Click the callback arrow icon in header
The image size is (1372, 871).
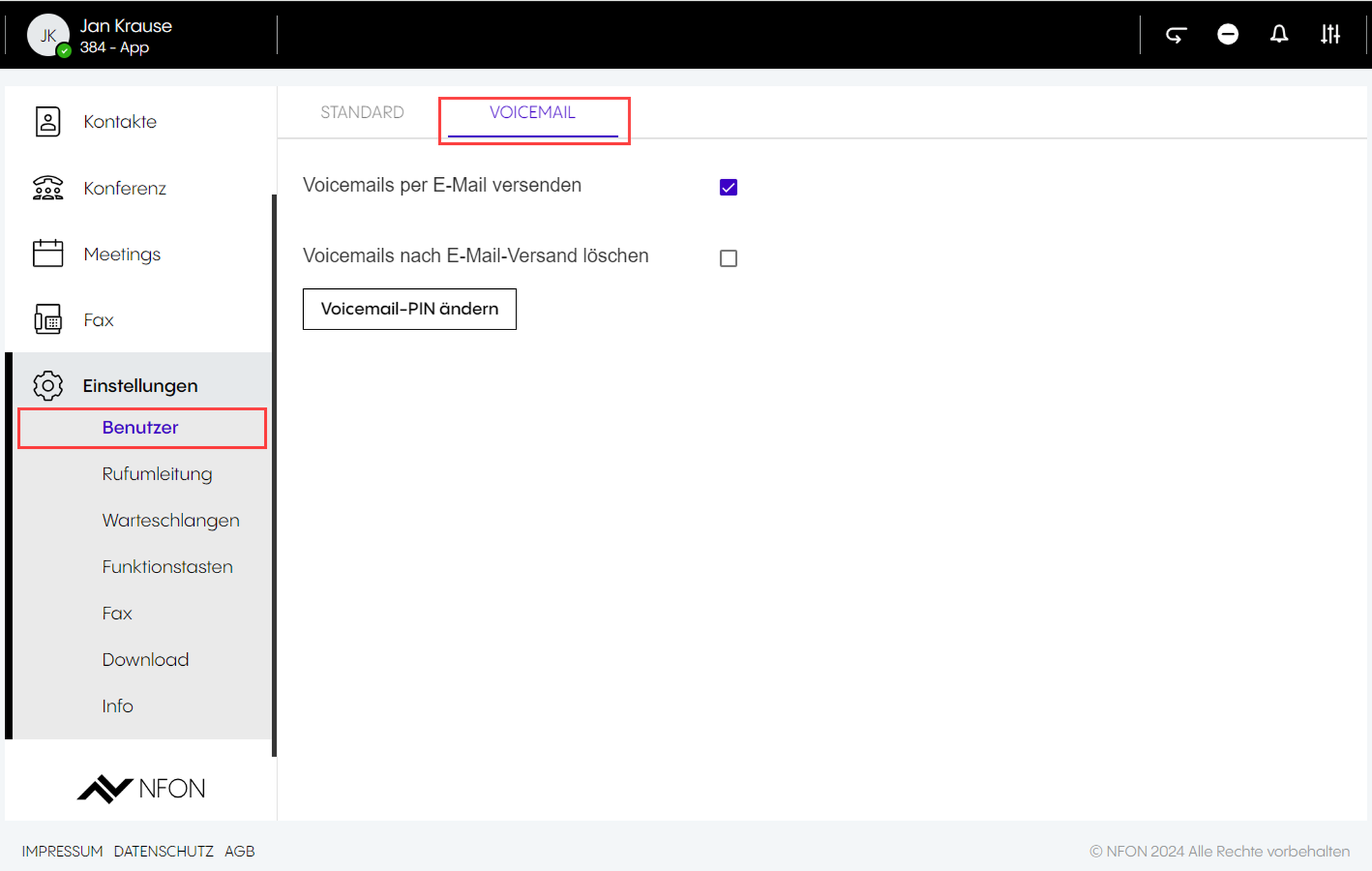1176,34
